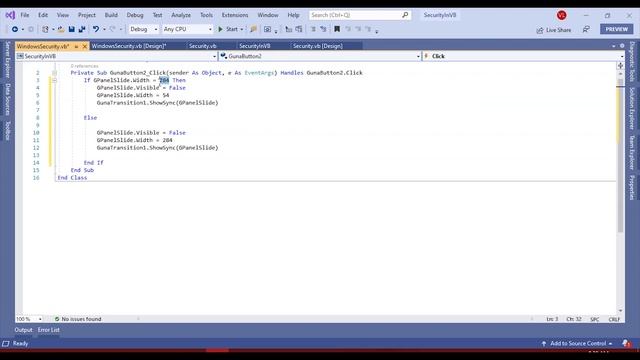Click the Visual Studio logo icon
This screenshot has height=360, width=640.
pyautogui.click(x=10, y=15)
